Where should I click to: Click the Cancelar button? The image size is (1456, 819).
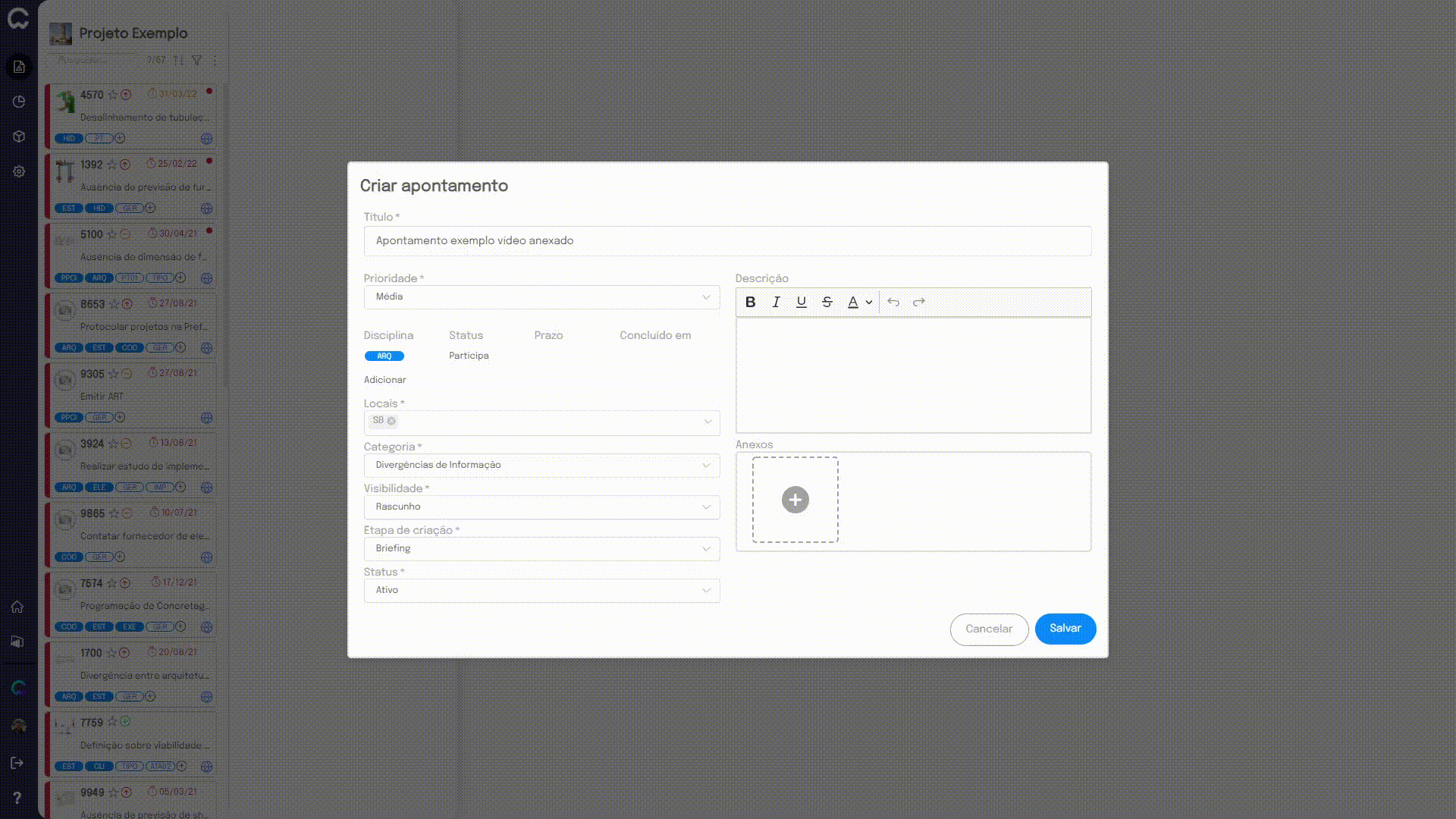tap(988, 629)
